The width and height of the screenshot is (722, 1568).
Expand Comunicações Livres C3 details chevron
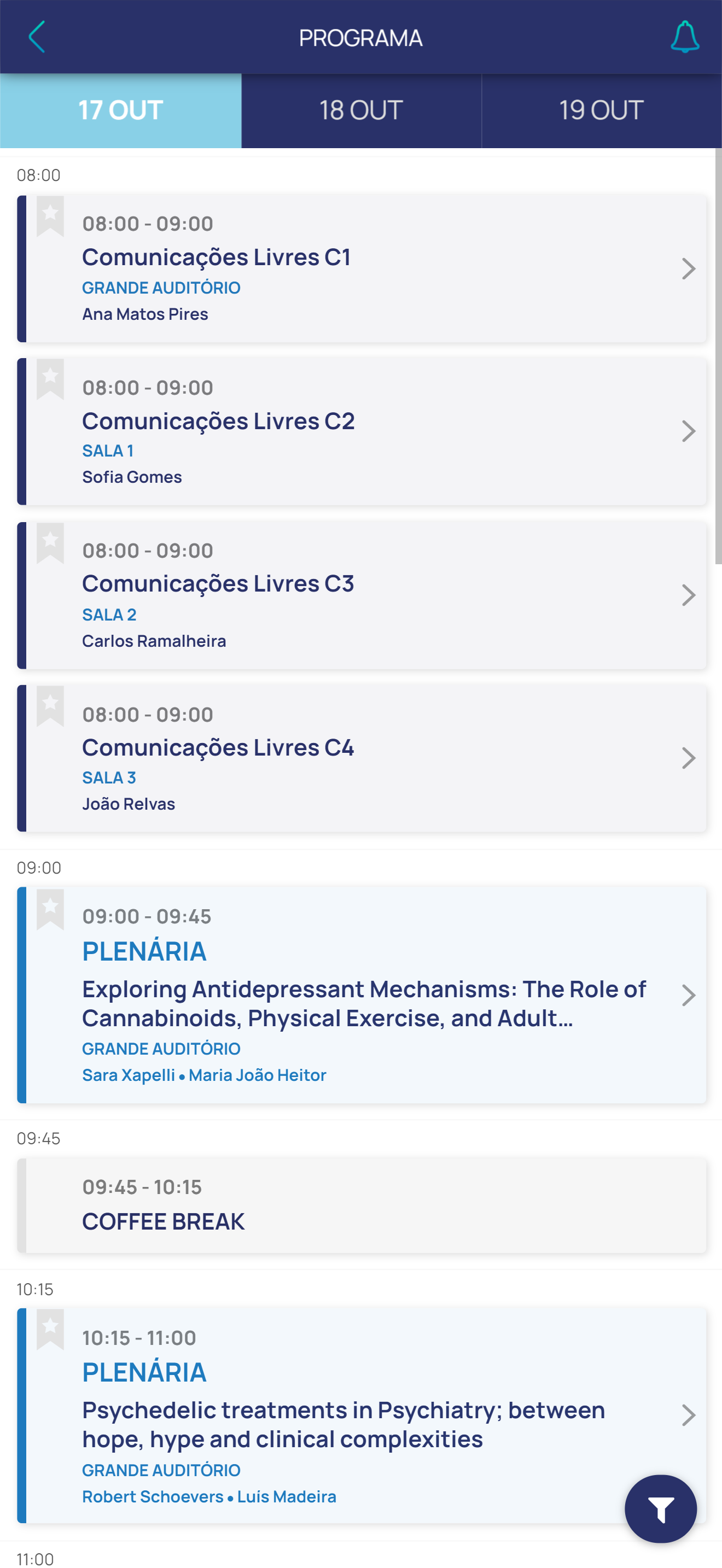point(689,595)
